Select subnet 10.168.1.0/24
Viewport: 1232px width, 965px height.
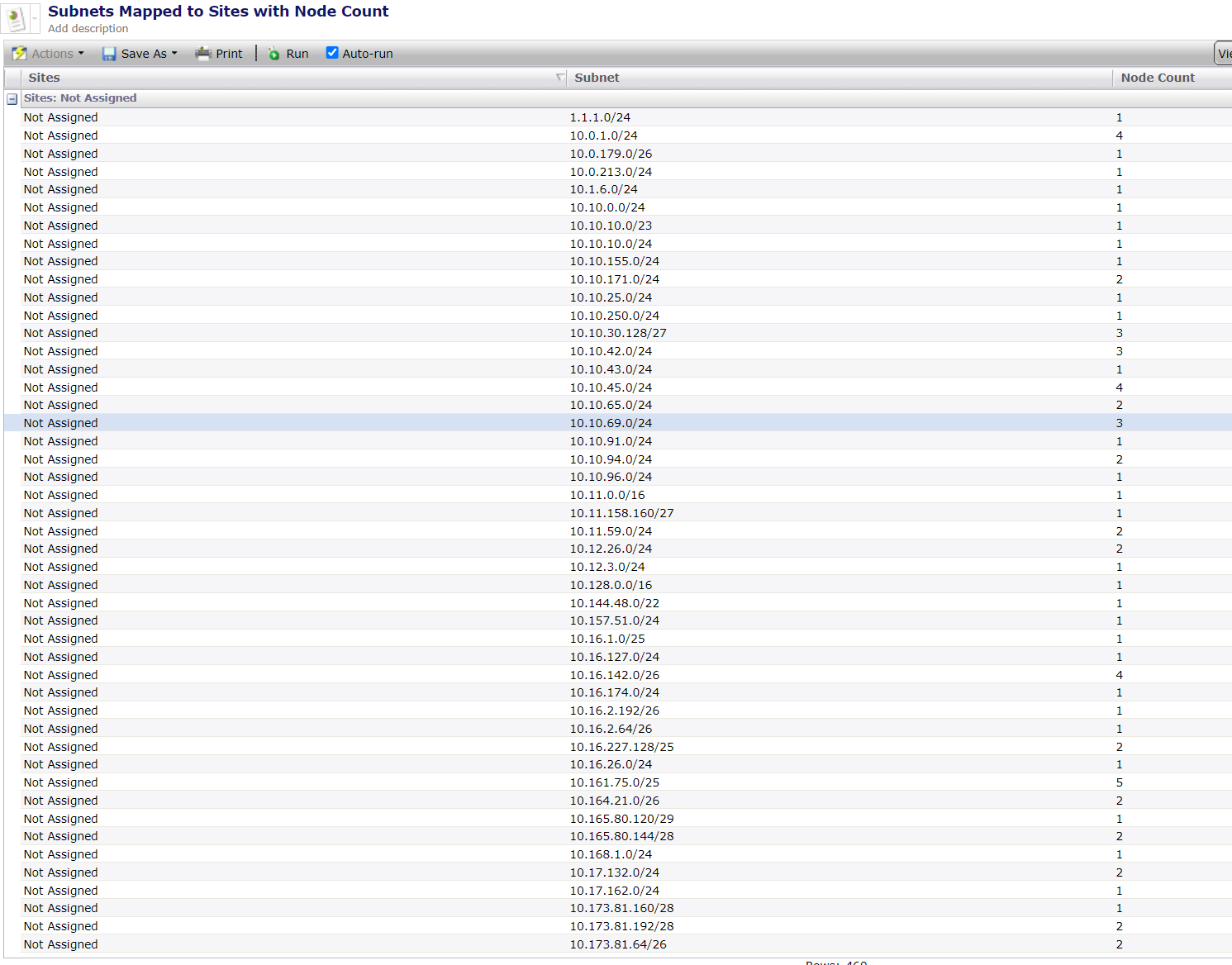(x=611, y=854)
